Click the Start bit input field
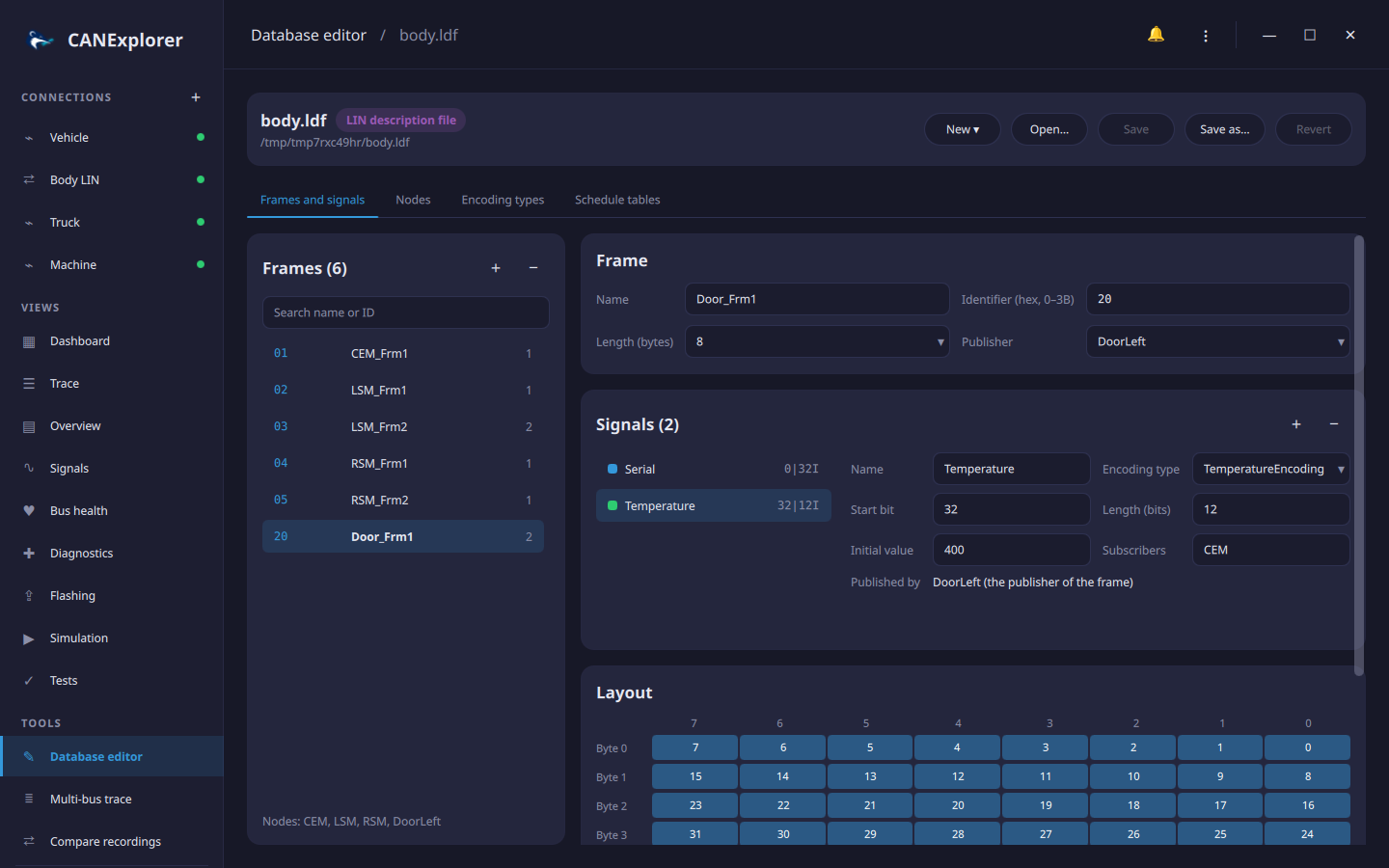 [1011, 509]
